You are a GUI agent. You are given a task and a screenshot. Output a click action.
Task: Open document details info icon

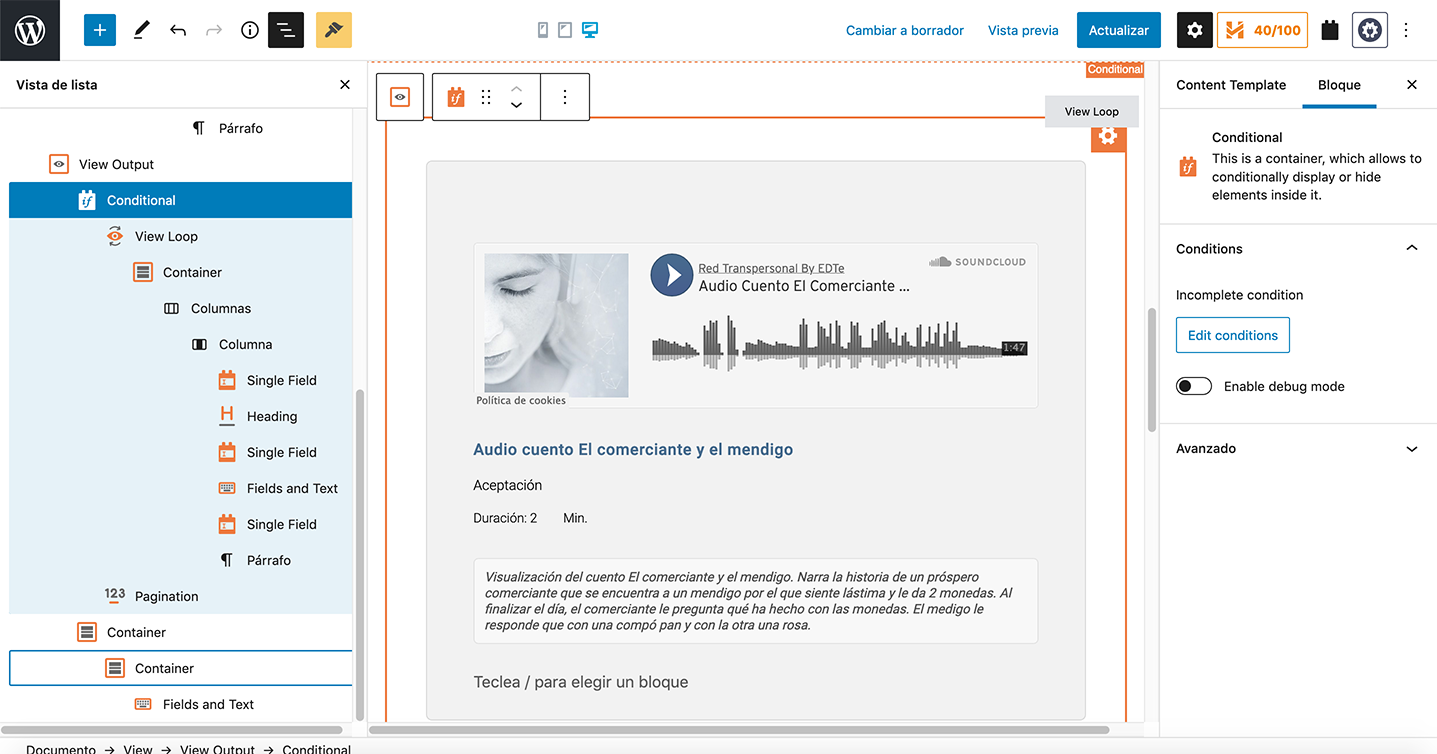point(250,30)
